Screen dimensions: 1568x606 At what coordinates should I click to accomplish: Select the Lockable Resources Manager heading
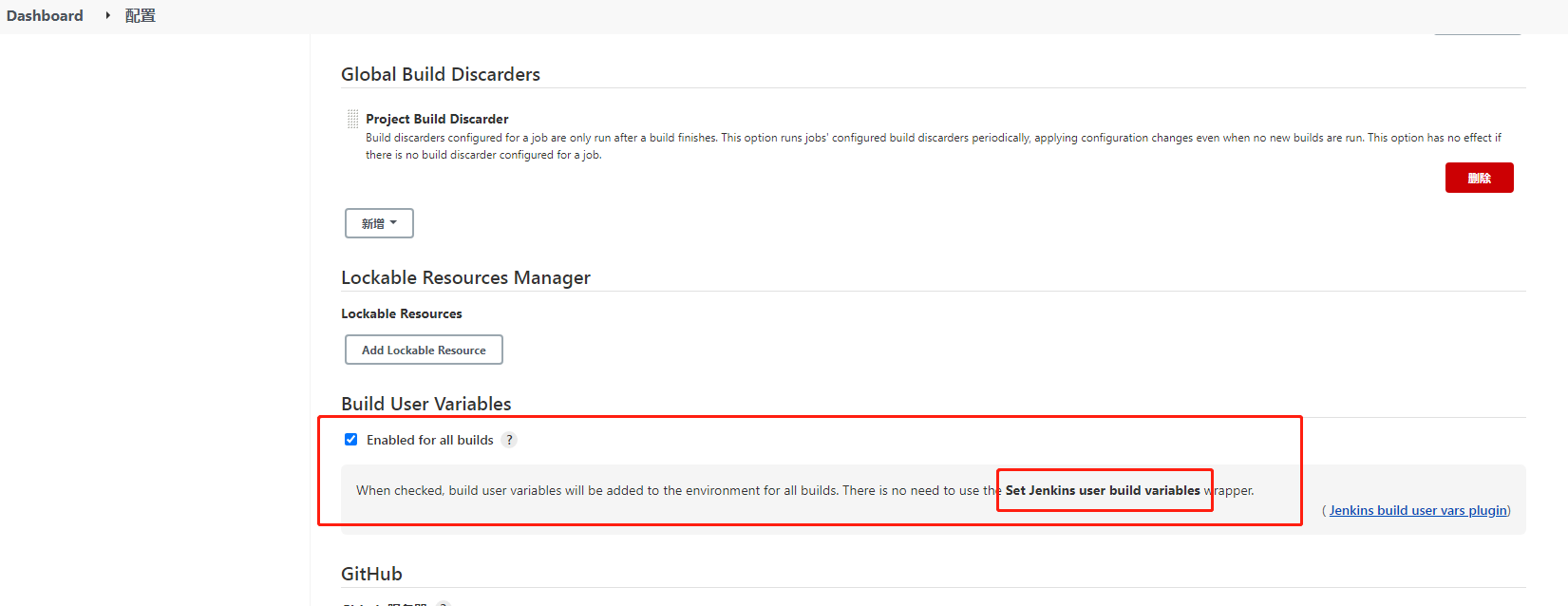click(465, 277)
